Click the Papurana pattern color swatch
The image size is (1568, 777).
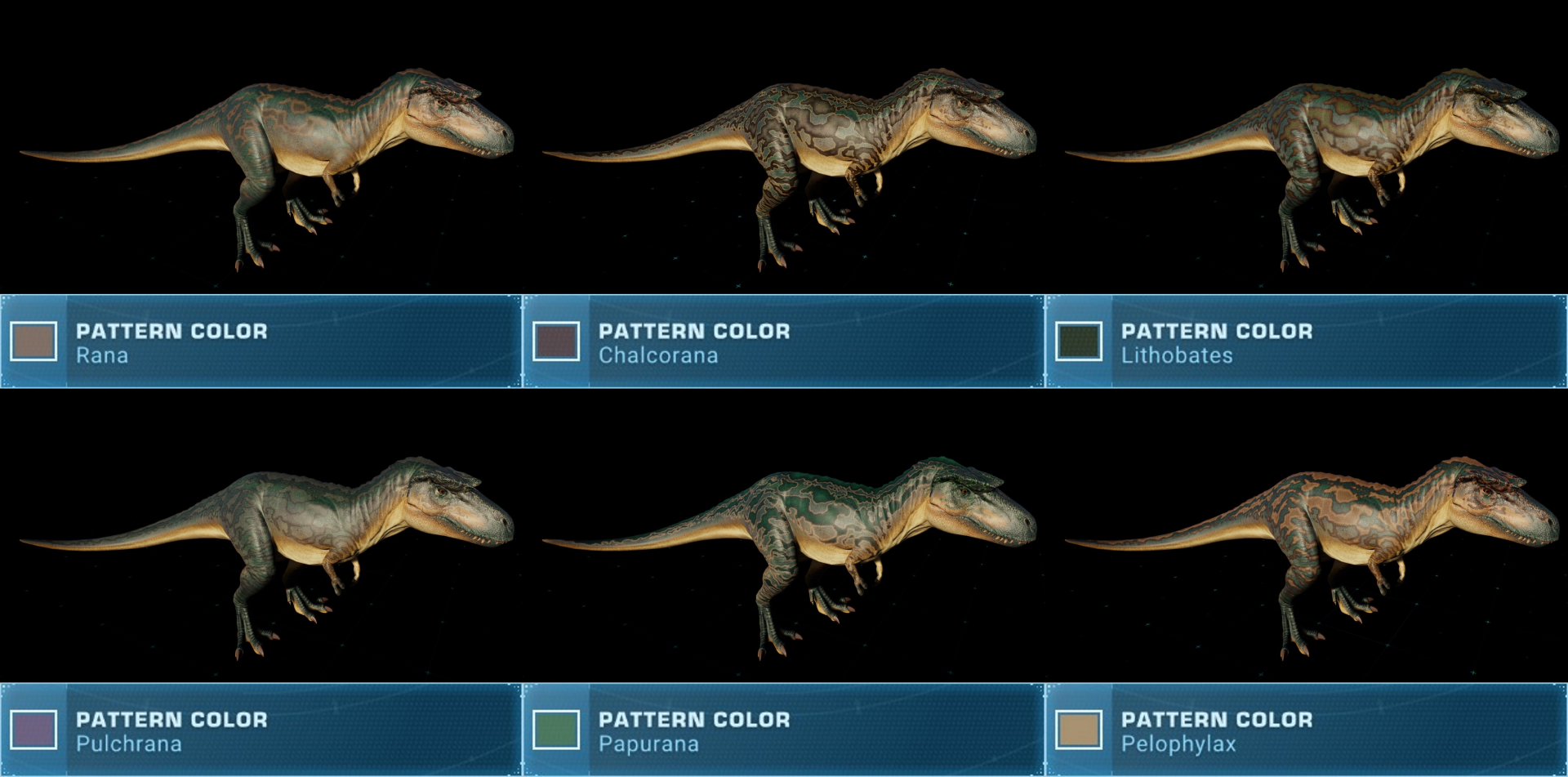coord(556,730)
